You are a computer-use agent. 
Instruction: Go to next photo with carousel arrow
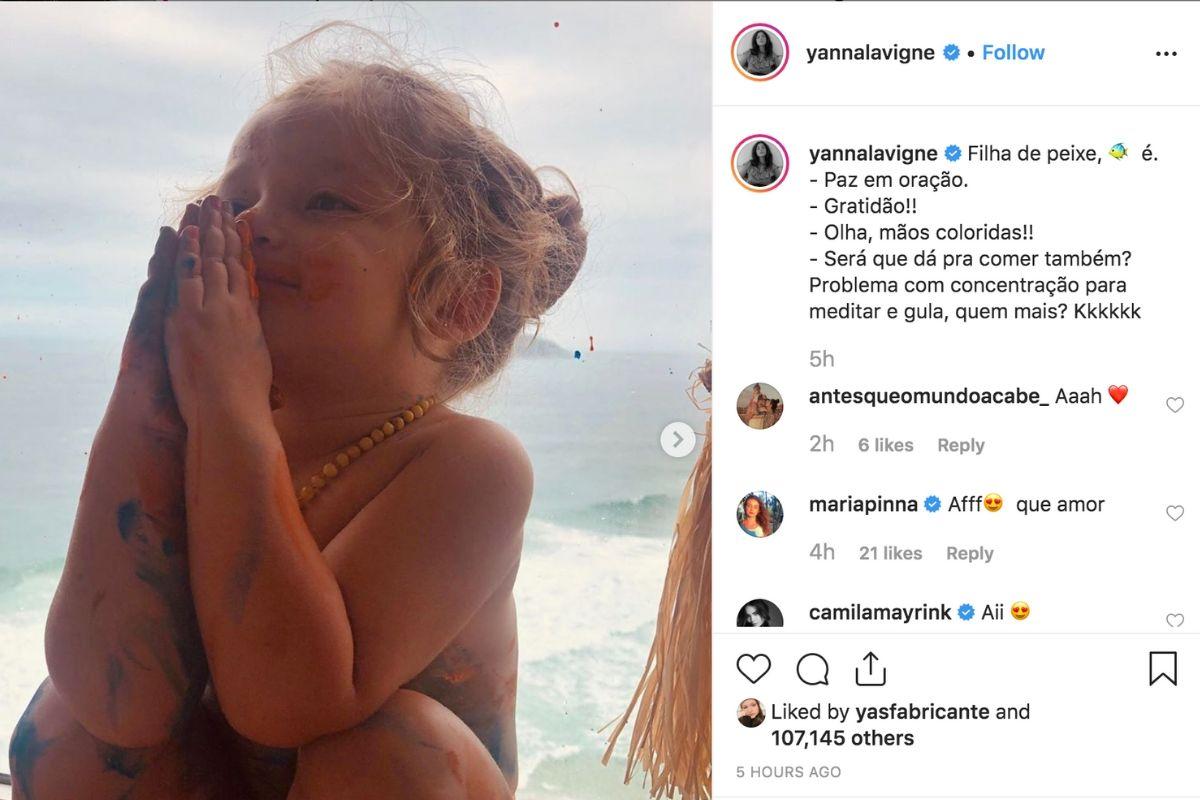pos(677,439)
